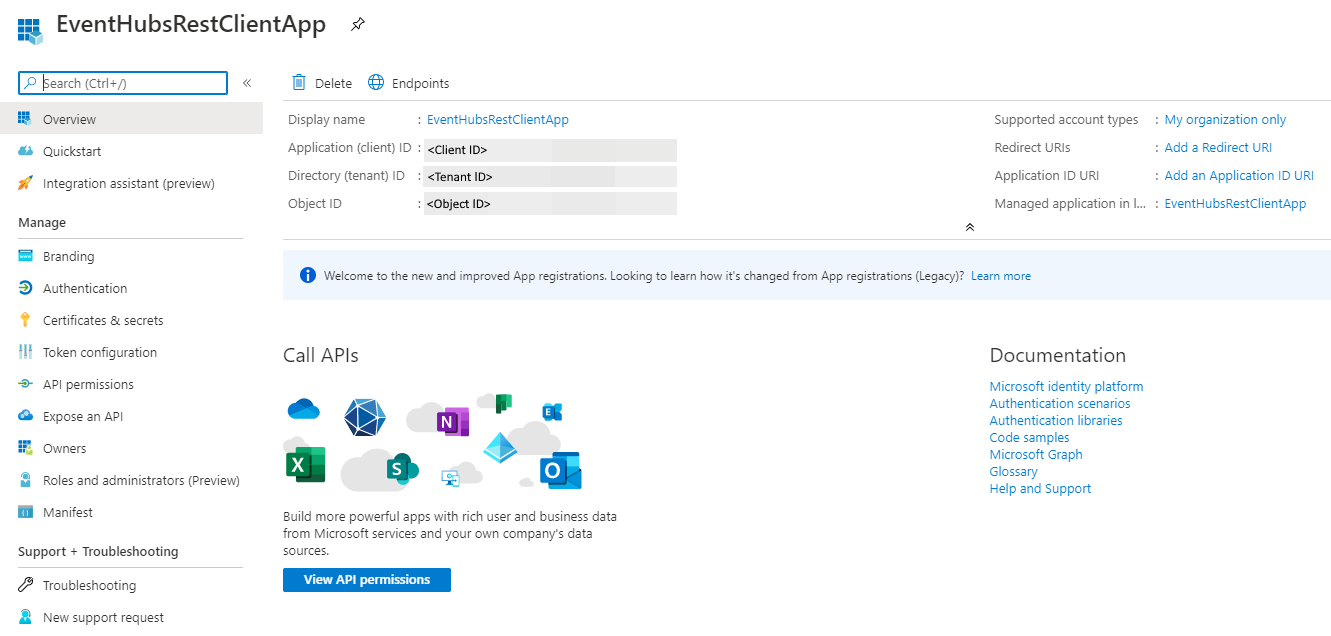Open managed application EventHubsRestClientApp link
Screen dimensions: 1331x636
[1235, 203]
